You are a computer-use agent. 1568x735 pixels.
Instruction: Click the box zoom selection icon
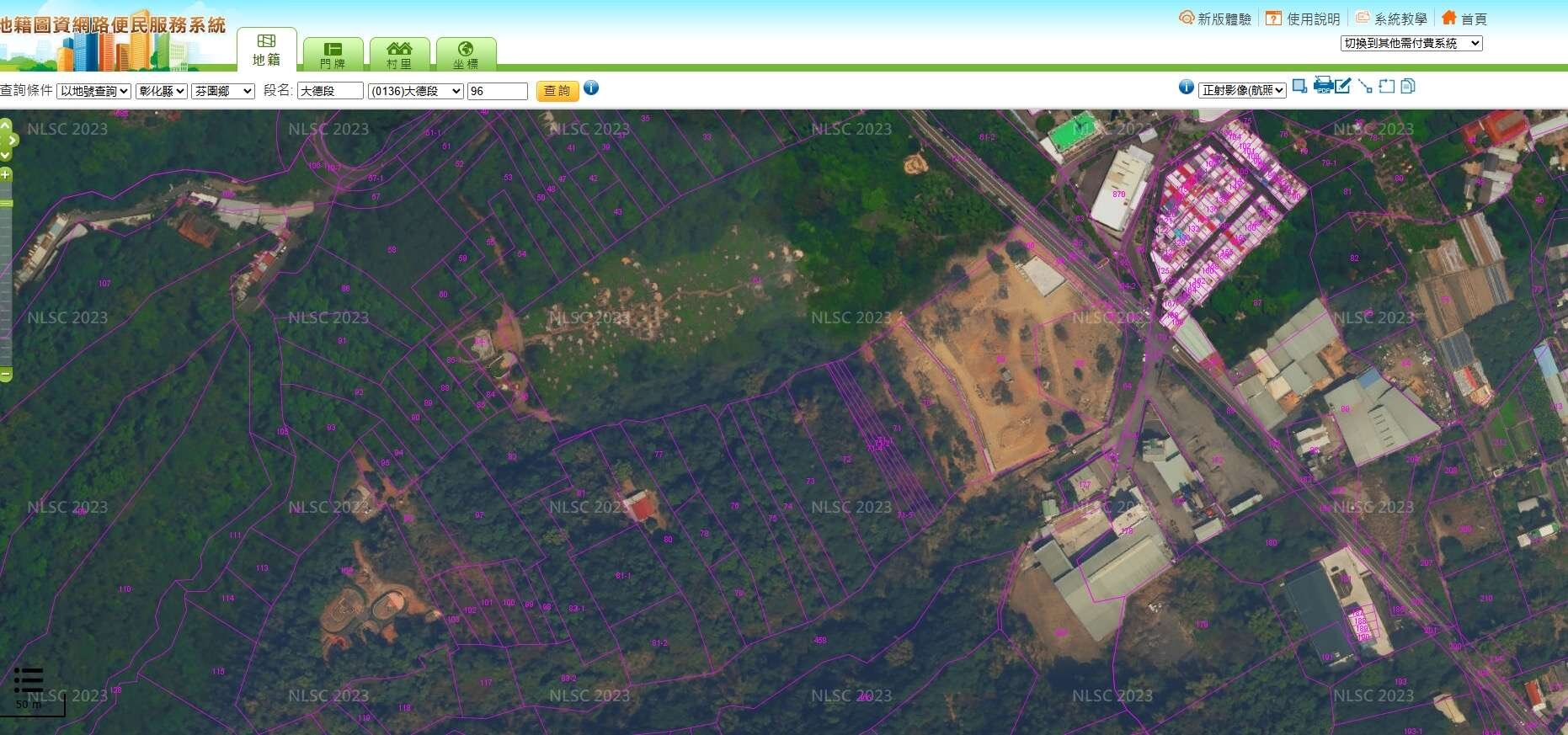(x=1300, y=86)
